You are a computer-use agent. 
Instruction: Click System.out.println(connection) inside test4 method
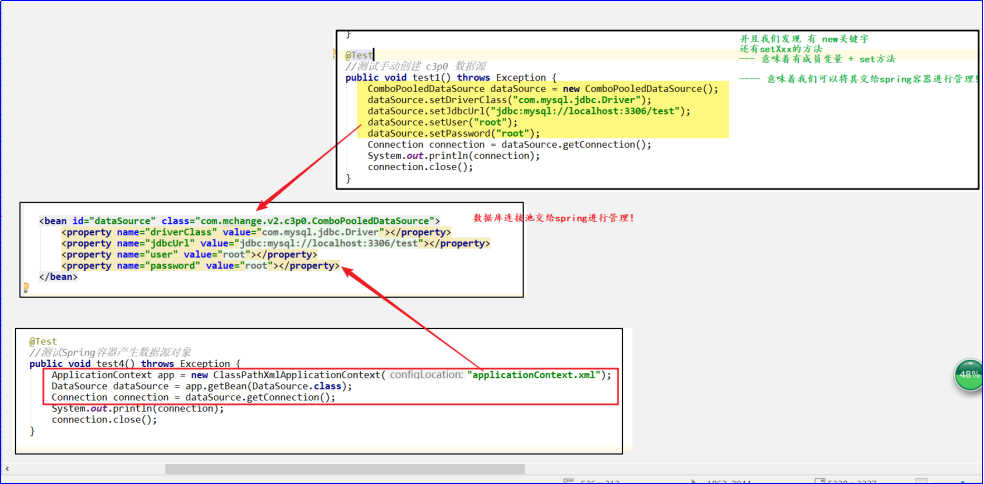pos(137,409)
